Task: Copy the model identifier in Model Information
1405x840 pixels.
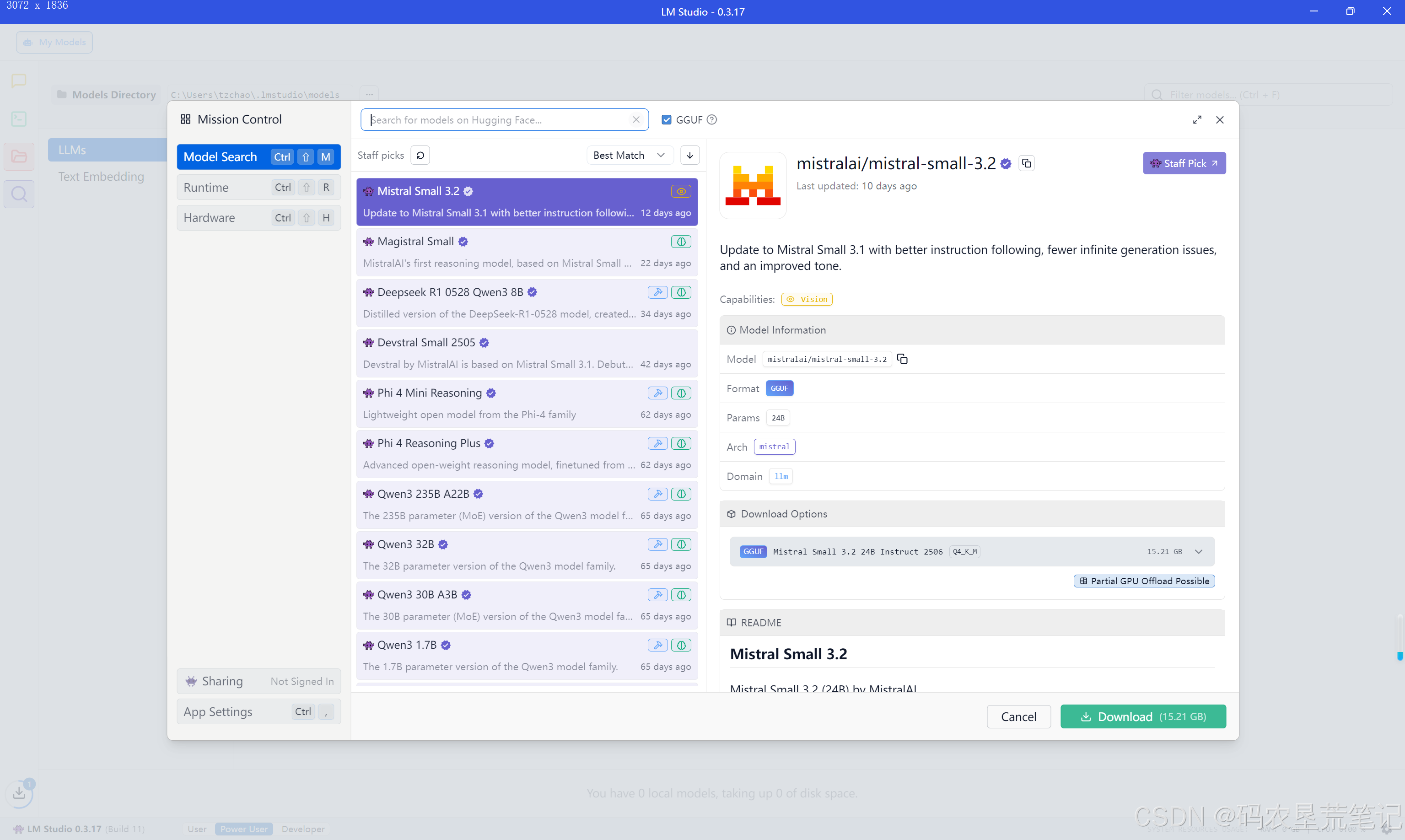Action: click(903, 359)
